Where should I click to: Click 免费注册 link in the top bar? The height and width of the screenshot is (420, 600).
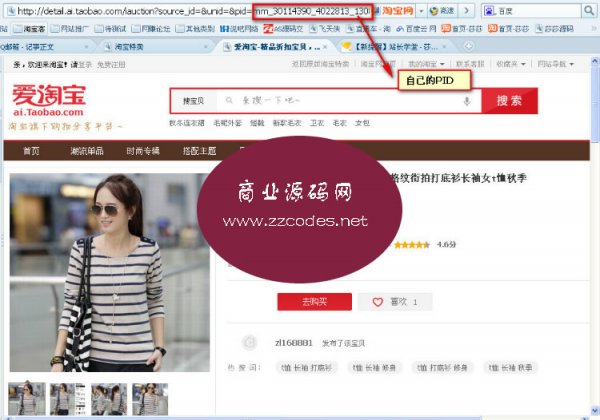click(x=111, y=65)
